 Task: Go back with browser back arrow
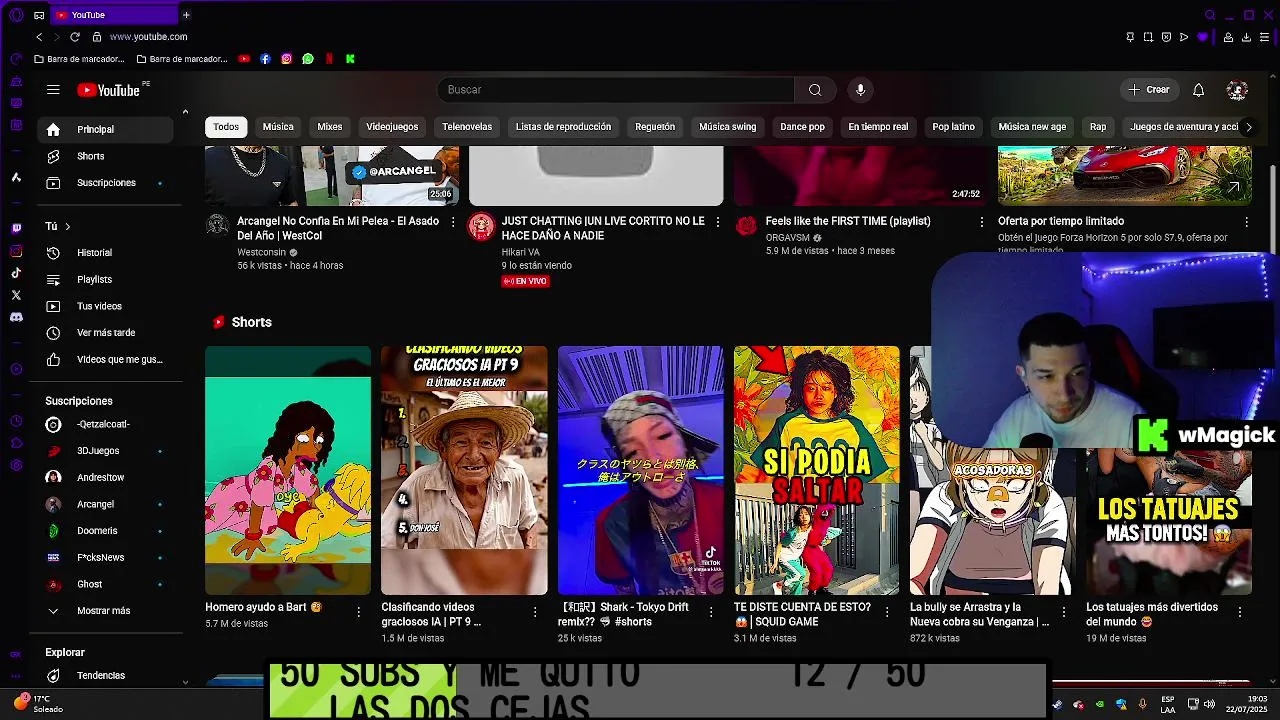(x=39, y=37)
